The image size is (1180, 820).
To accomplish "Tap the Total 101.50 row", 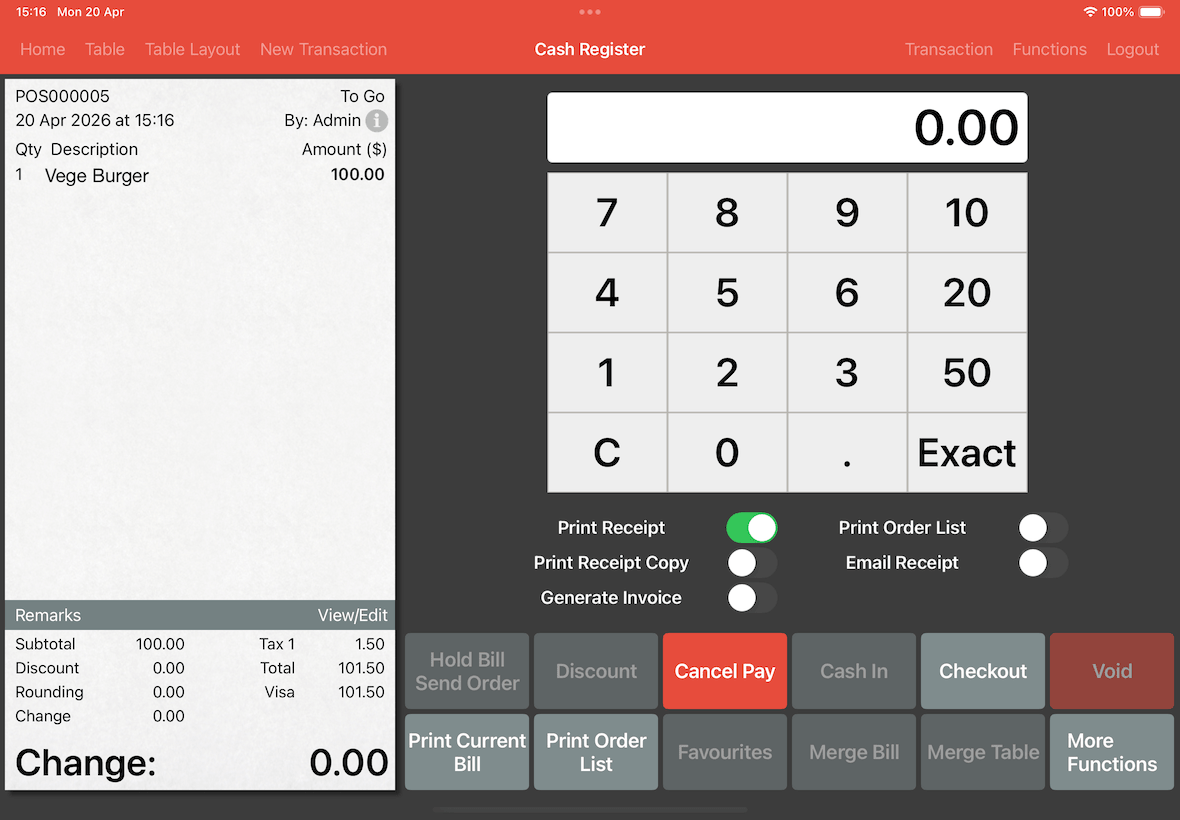I will 322,668.
